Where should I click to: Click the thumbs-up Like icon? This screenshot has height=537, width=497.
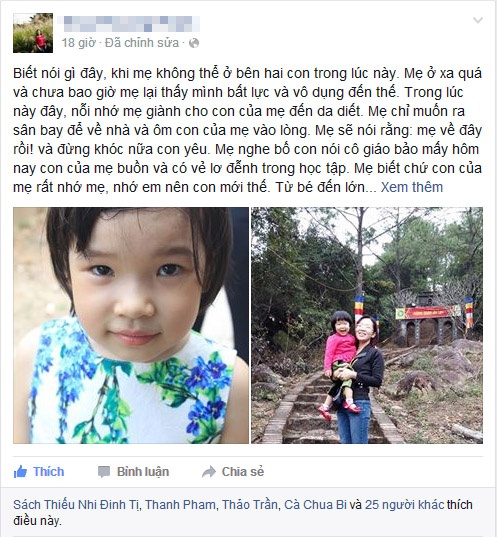click(x=20, y=472)
